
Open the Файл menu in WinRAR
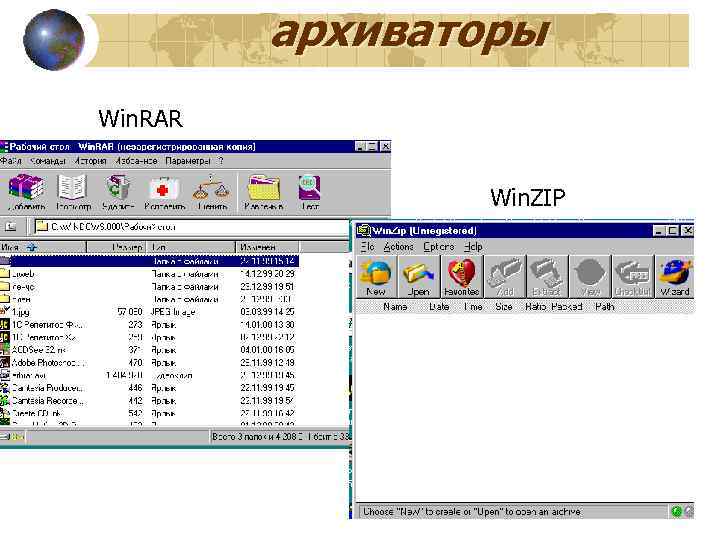click(11, 161)
